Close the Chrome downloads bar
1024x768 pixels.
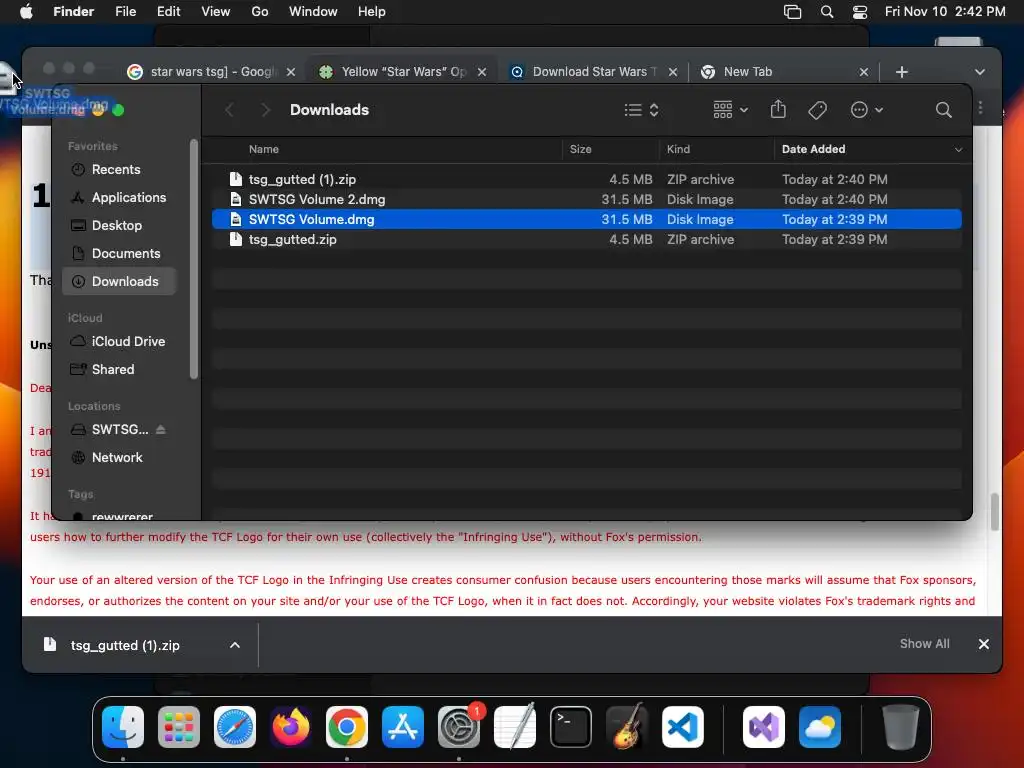coord(984,644)
